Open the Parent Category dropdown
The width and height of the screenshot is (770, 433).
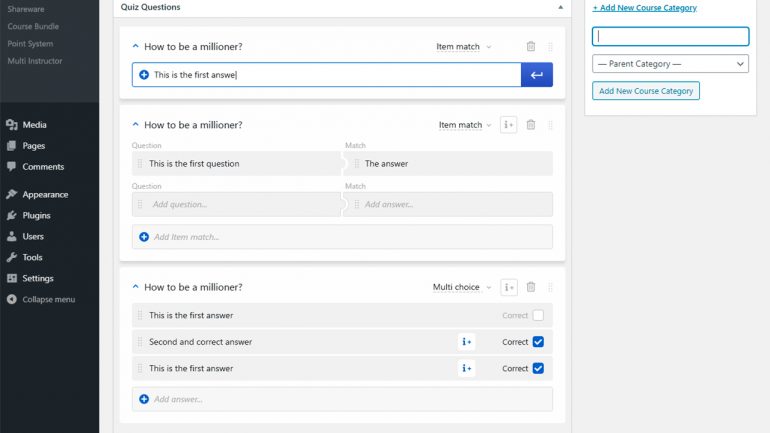670,64
